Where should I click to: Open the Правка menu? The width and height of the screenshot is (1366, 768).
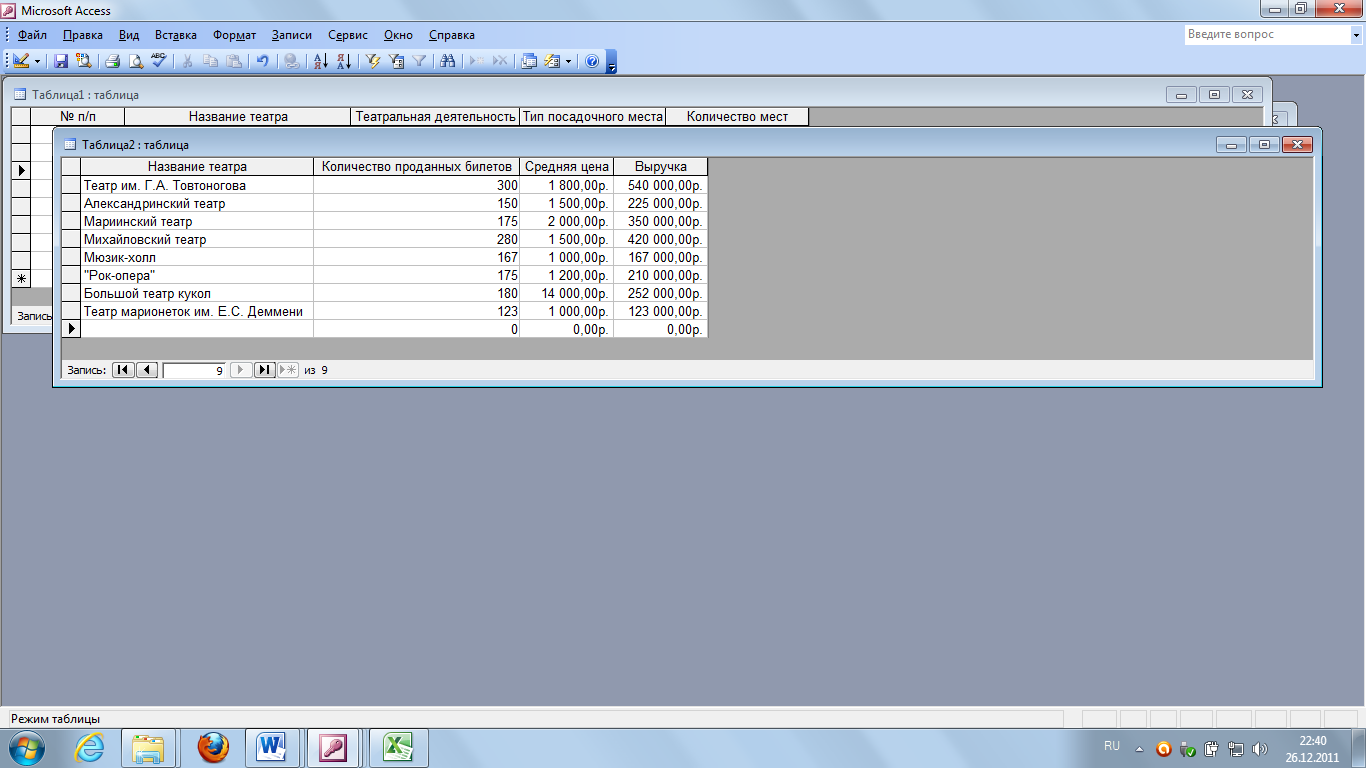tap(83, 35)
